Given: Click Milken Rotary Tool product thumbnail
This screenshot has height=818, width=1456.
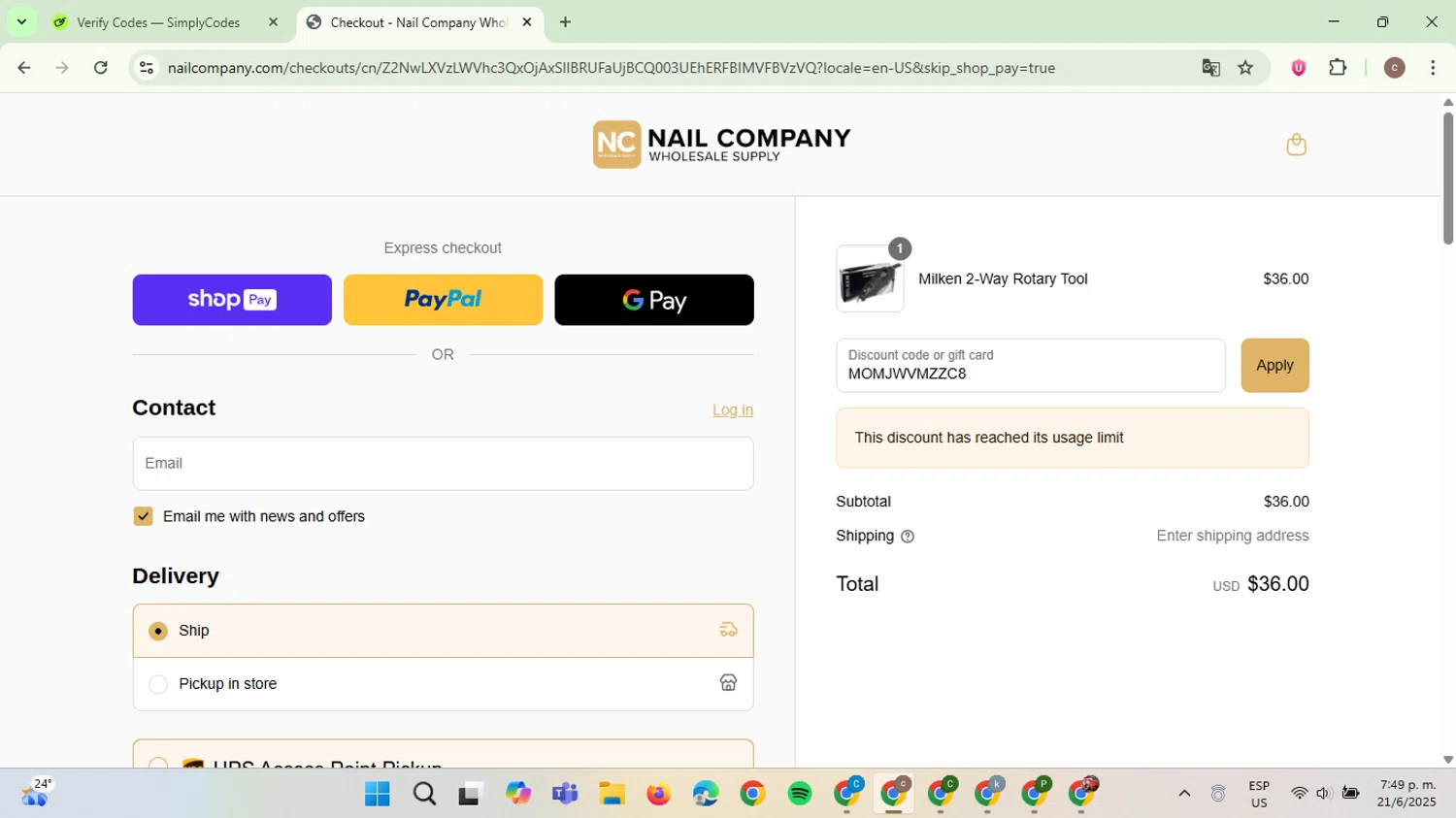Looking at the screenshot, I should click(x=870, y=278).
